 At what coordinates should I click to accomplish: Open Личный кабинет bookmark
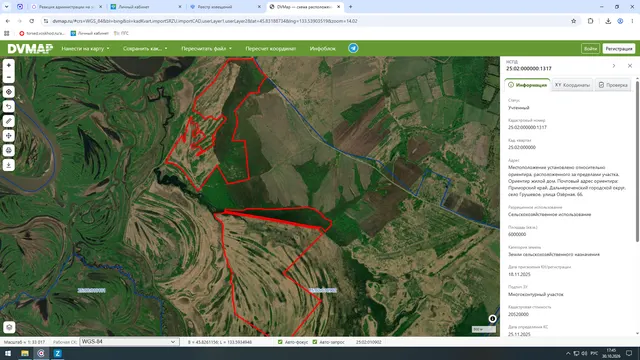pos(90,33)
